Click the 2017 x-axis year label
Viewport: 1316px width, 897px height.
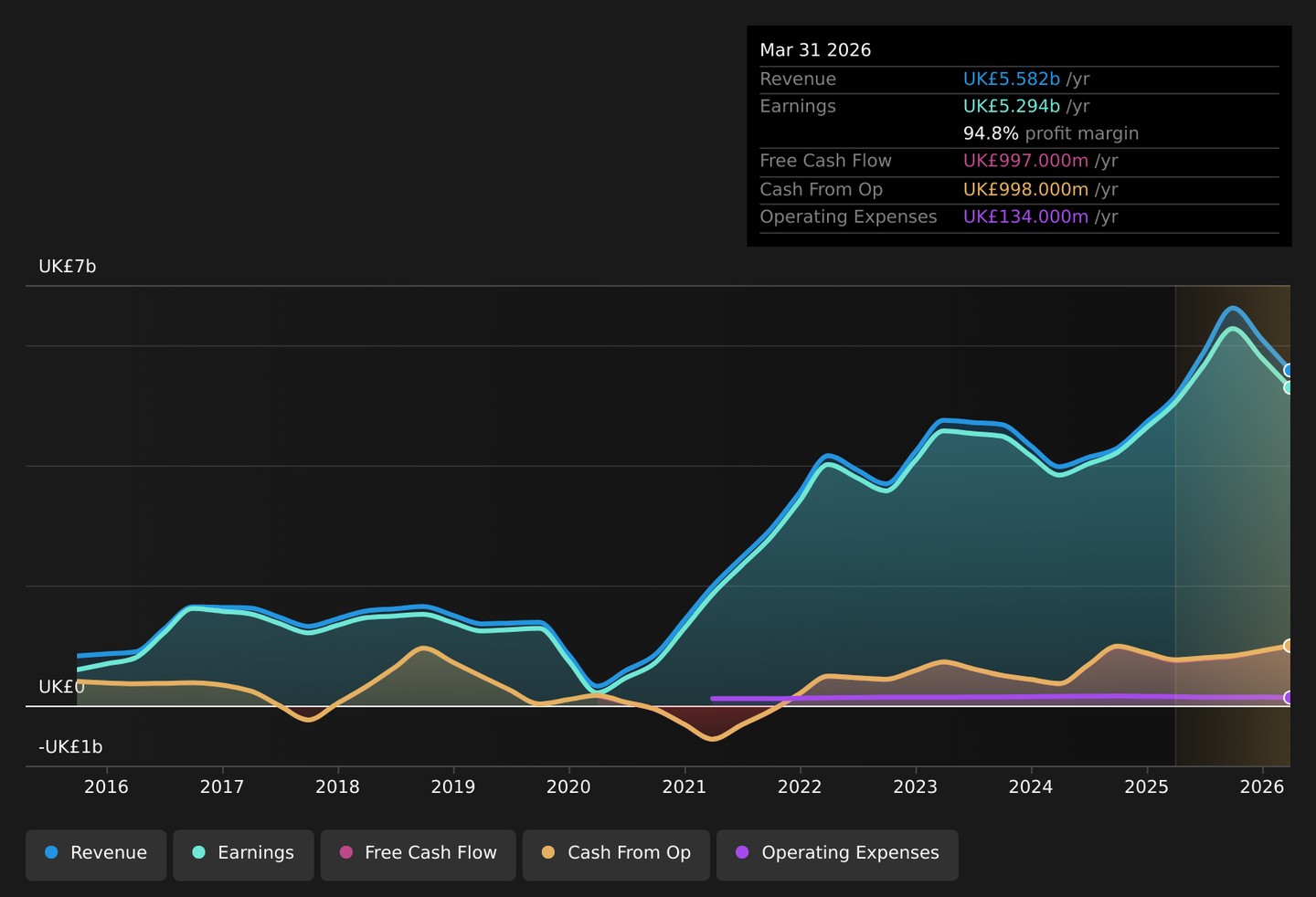(x=222, y=787)
